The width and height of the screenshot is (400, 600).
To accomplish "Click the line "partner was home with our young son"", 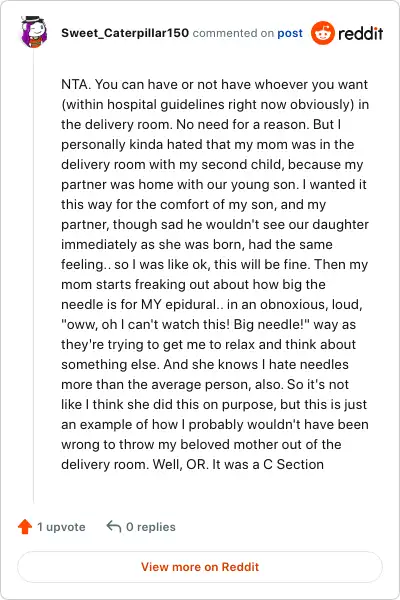I will pos(214,184).
